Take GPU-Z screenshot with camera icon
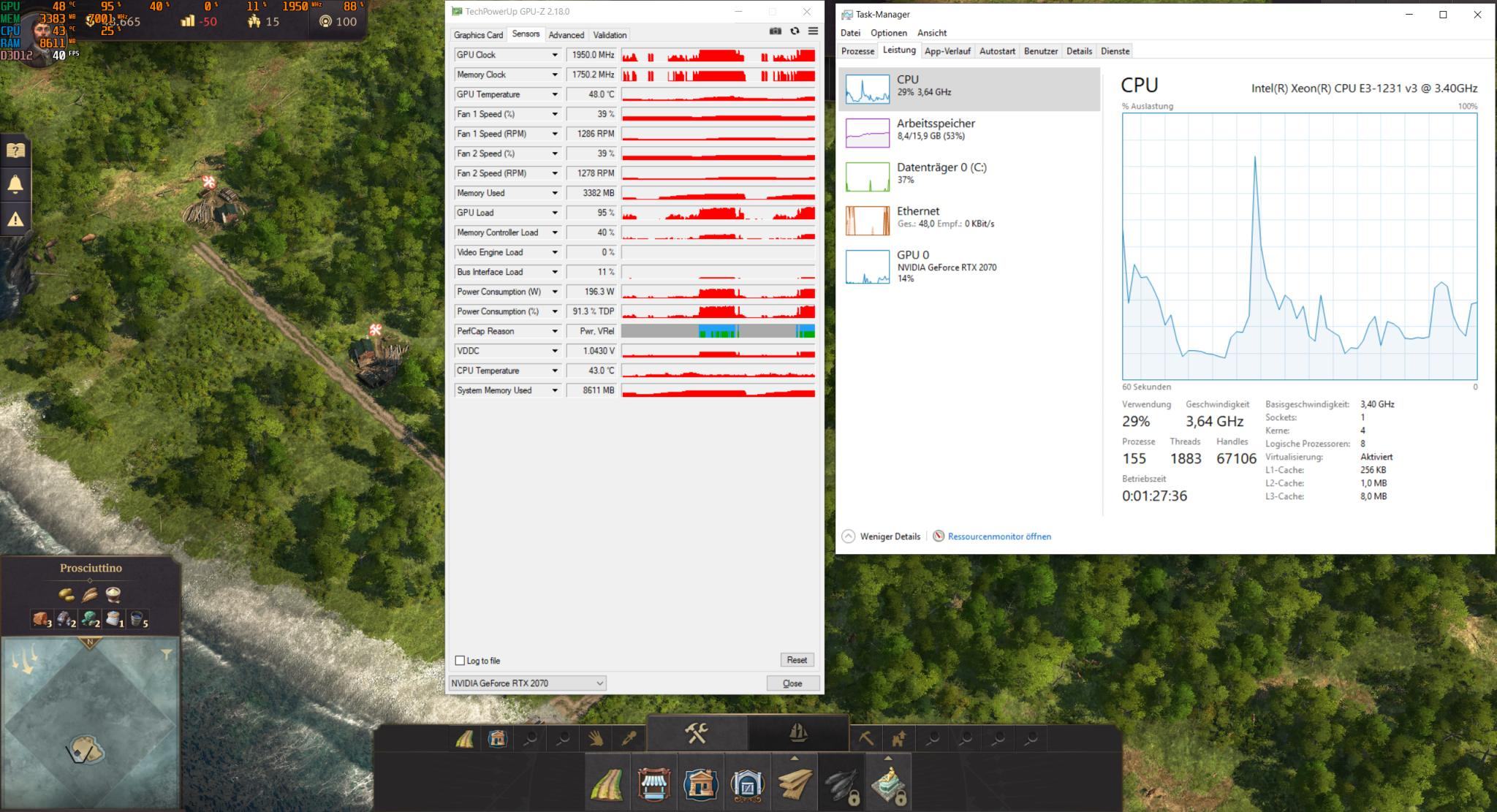Screen dimensions: 1497x812 tap(776, 31)
